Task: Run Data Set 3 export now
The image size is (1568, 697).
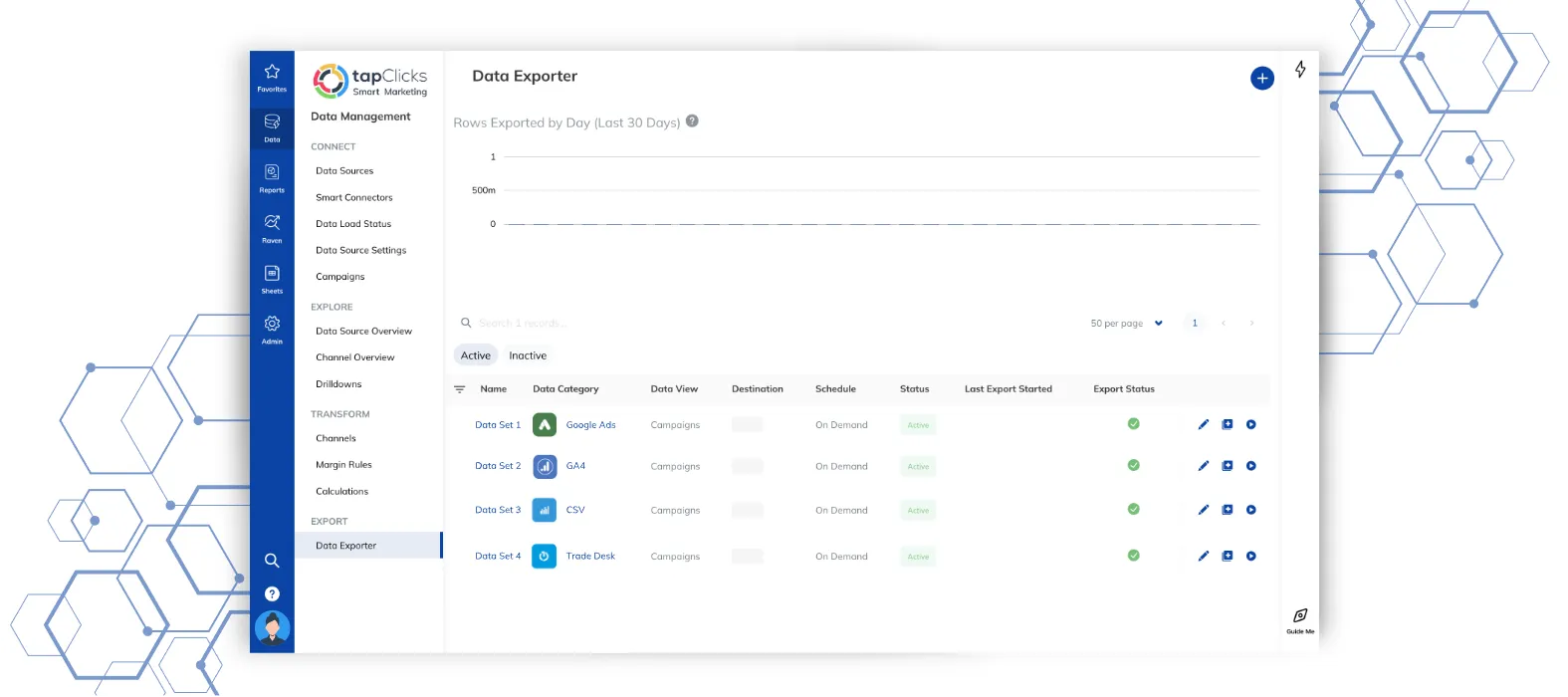Action: click(x=1251, y=510)
